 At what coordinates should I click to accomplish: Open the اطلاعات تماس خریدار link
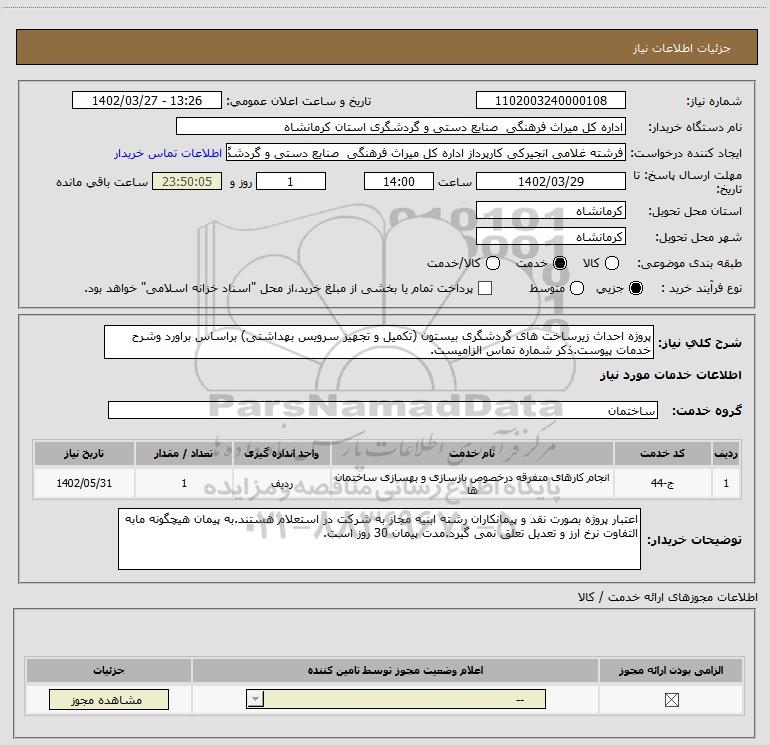(168, 153)
